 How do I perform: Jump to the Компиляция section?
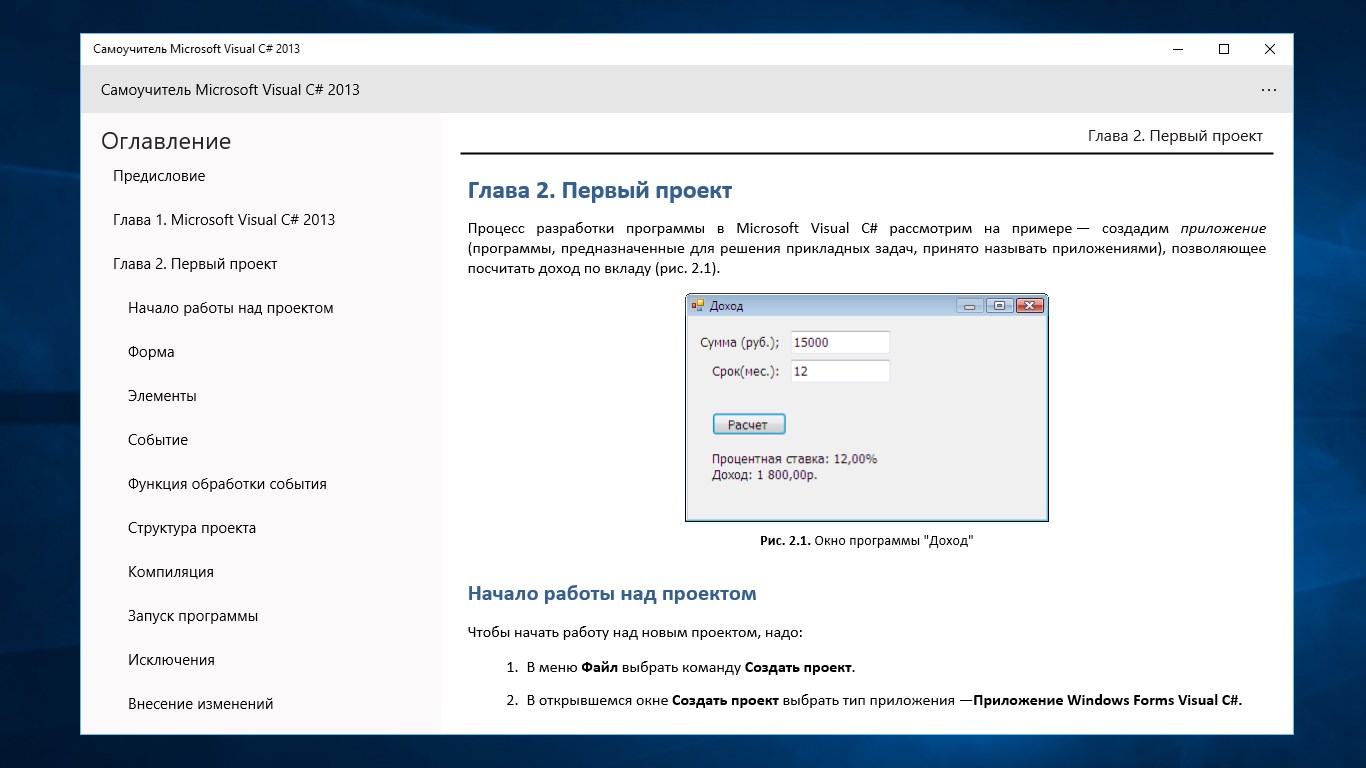point(171,572)
